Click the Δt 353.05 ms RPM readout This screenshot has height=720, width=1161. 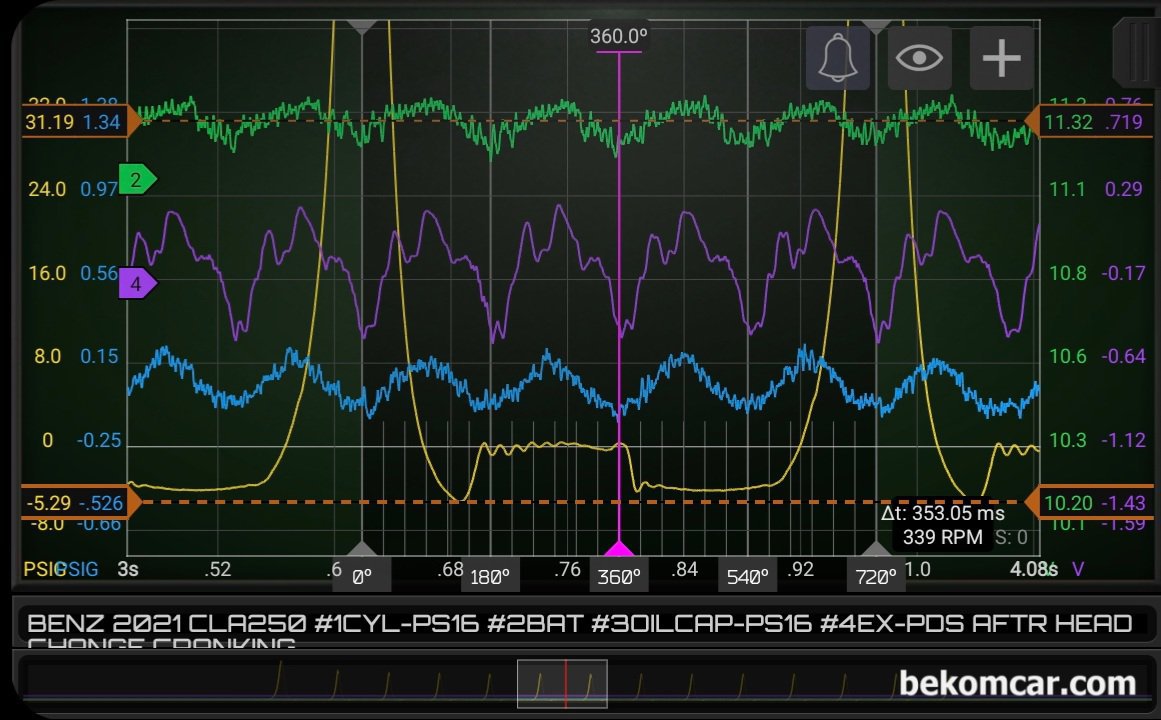943,525
